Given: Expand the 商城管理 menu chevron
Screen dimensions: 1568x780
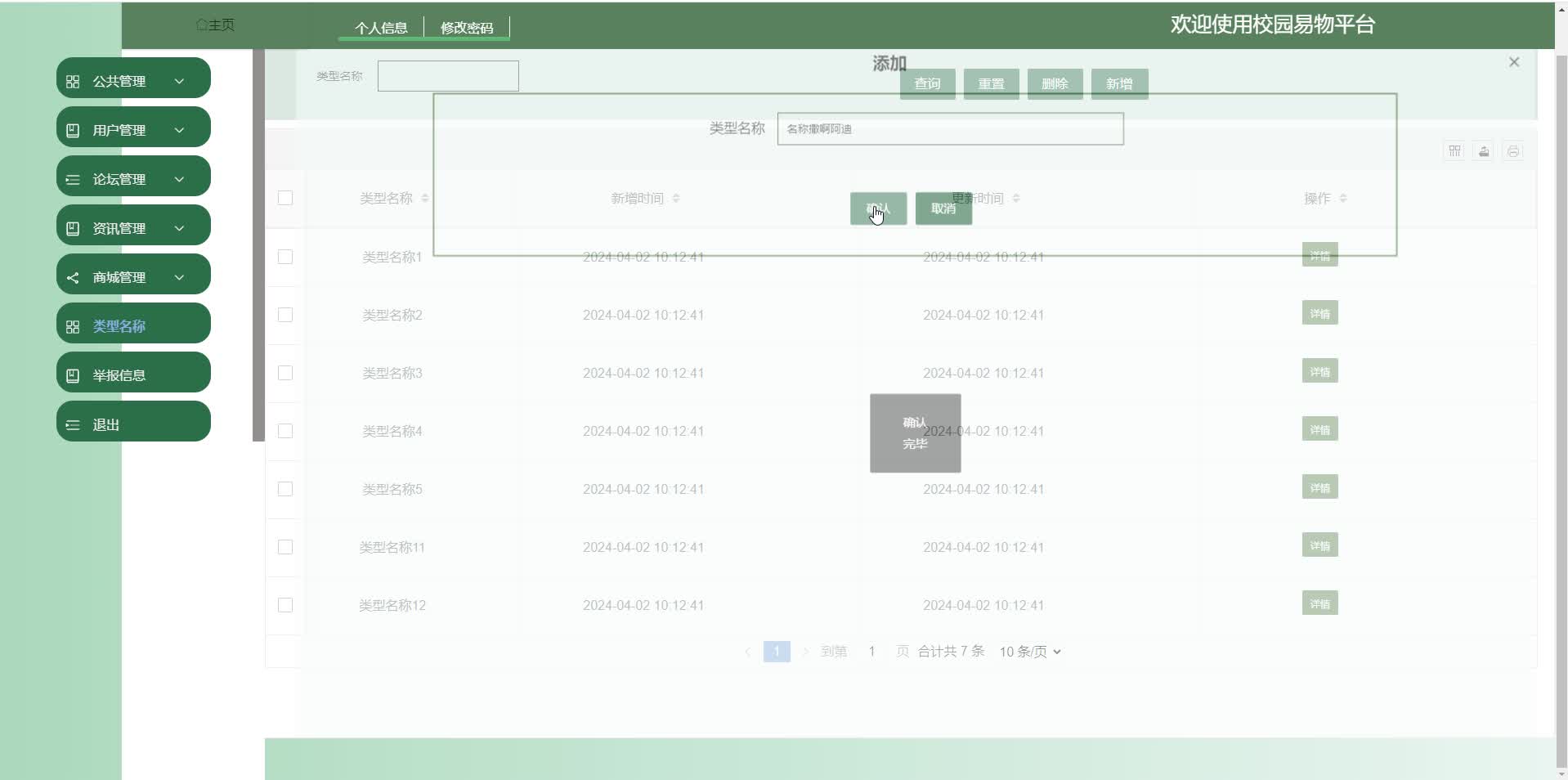Looking at the screenshot, I should (179, 278).
